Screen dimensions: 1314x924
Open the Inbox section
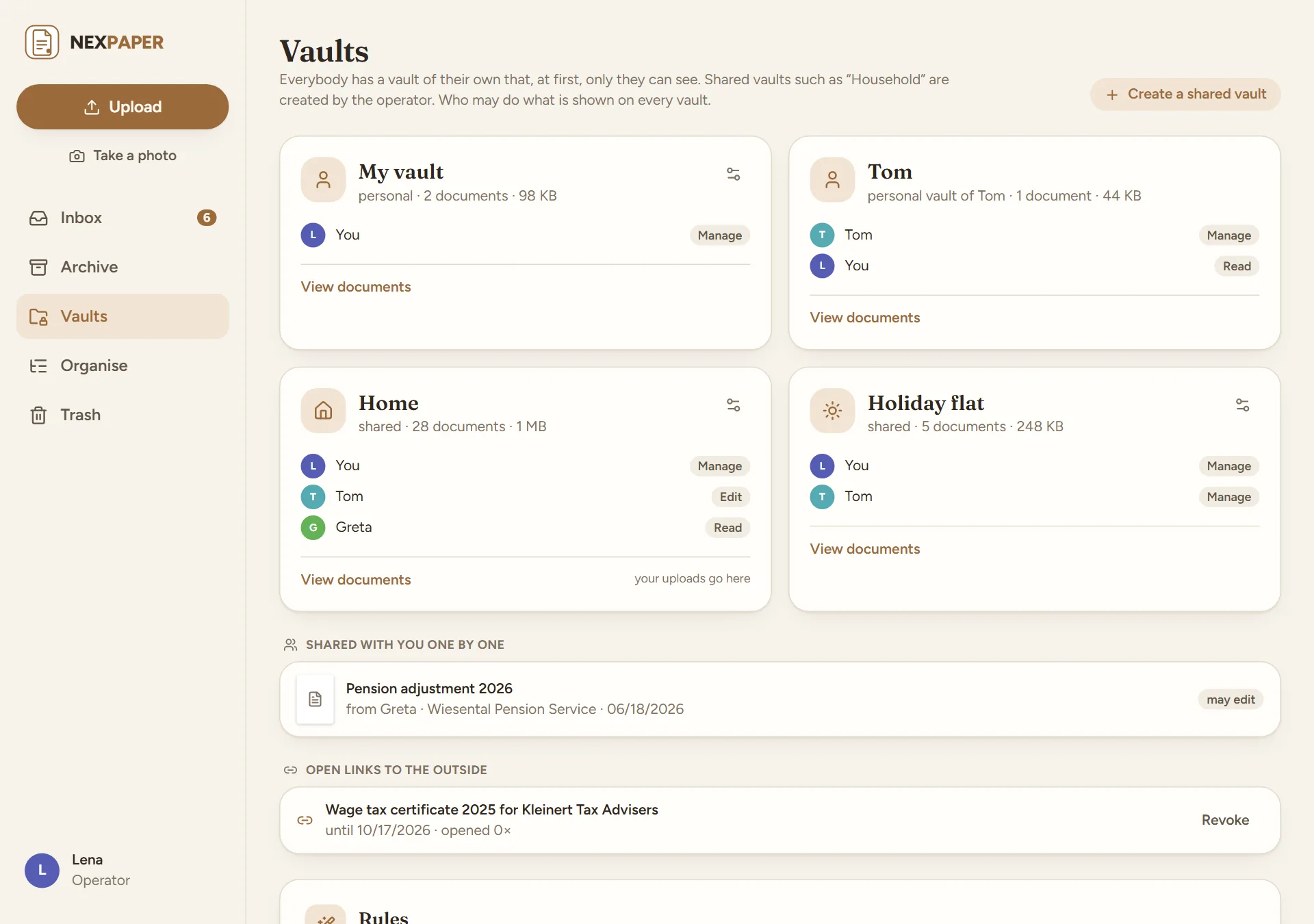[x=123, y=218]
